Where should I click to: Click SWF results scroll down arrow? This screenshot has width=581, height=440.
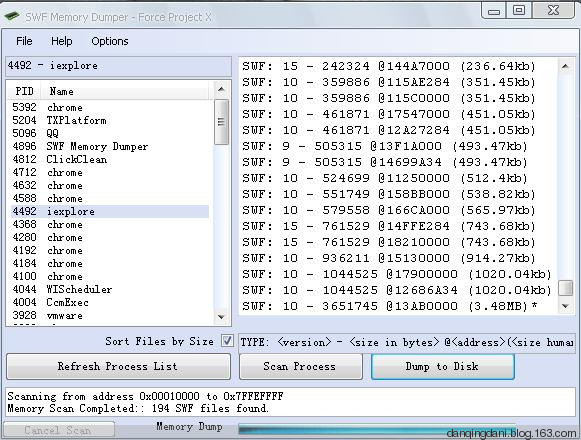(565, 306)
